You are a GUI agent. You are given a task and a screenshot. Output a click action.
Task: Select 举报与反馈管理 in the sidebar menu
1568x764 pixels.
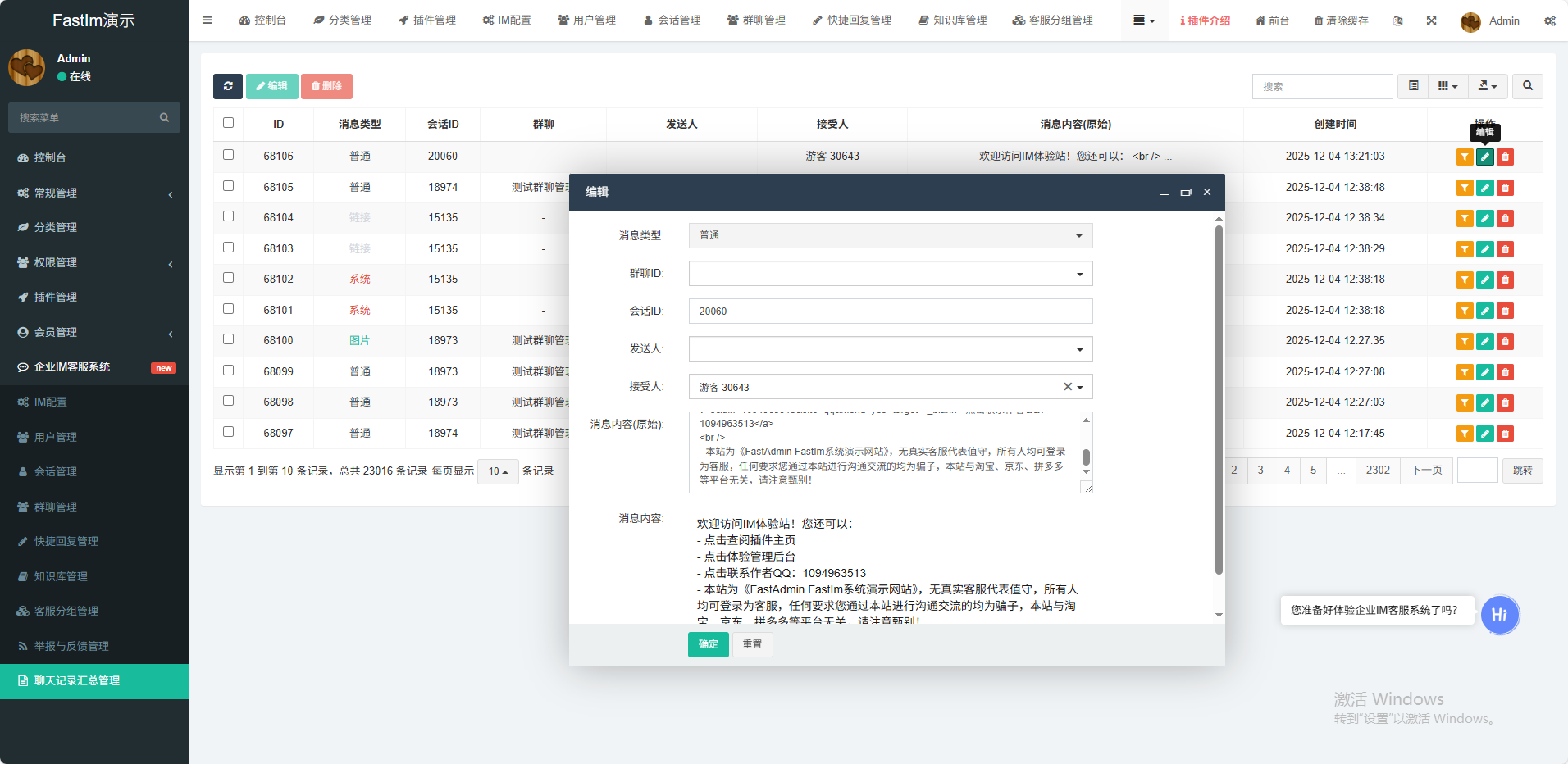pos(71,646)
